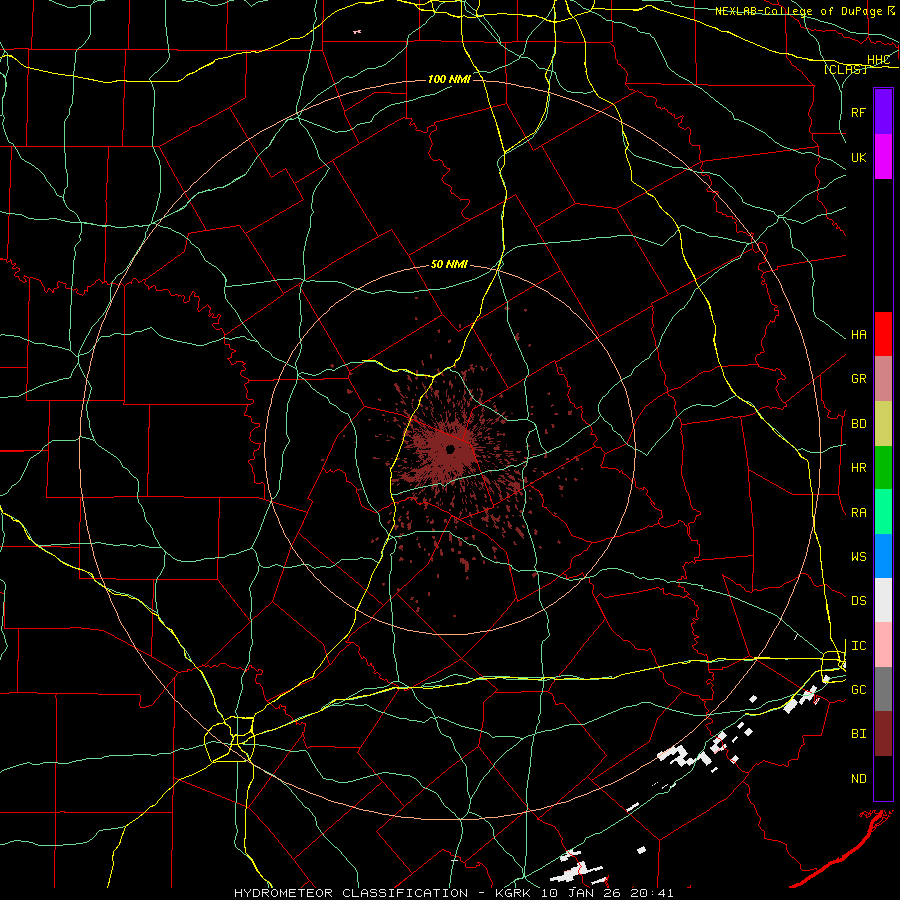Click the IC legend label
900x900 pixels.
(858, 646)
